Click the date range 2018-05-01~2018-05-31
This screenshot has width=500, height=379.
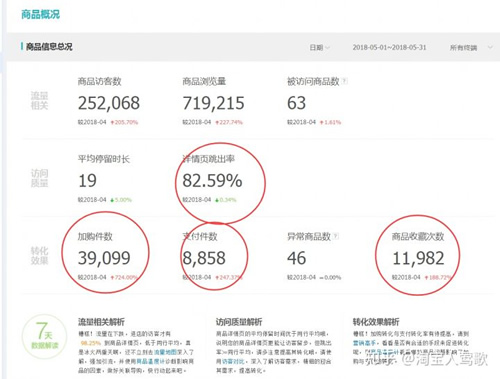tap(389, 47)
